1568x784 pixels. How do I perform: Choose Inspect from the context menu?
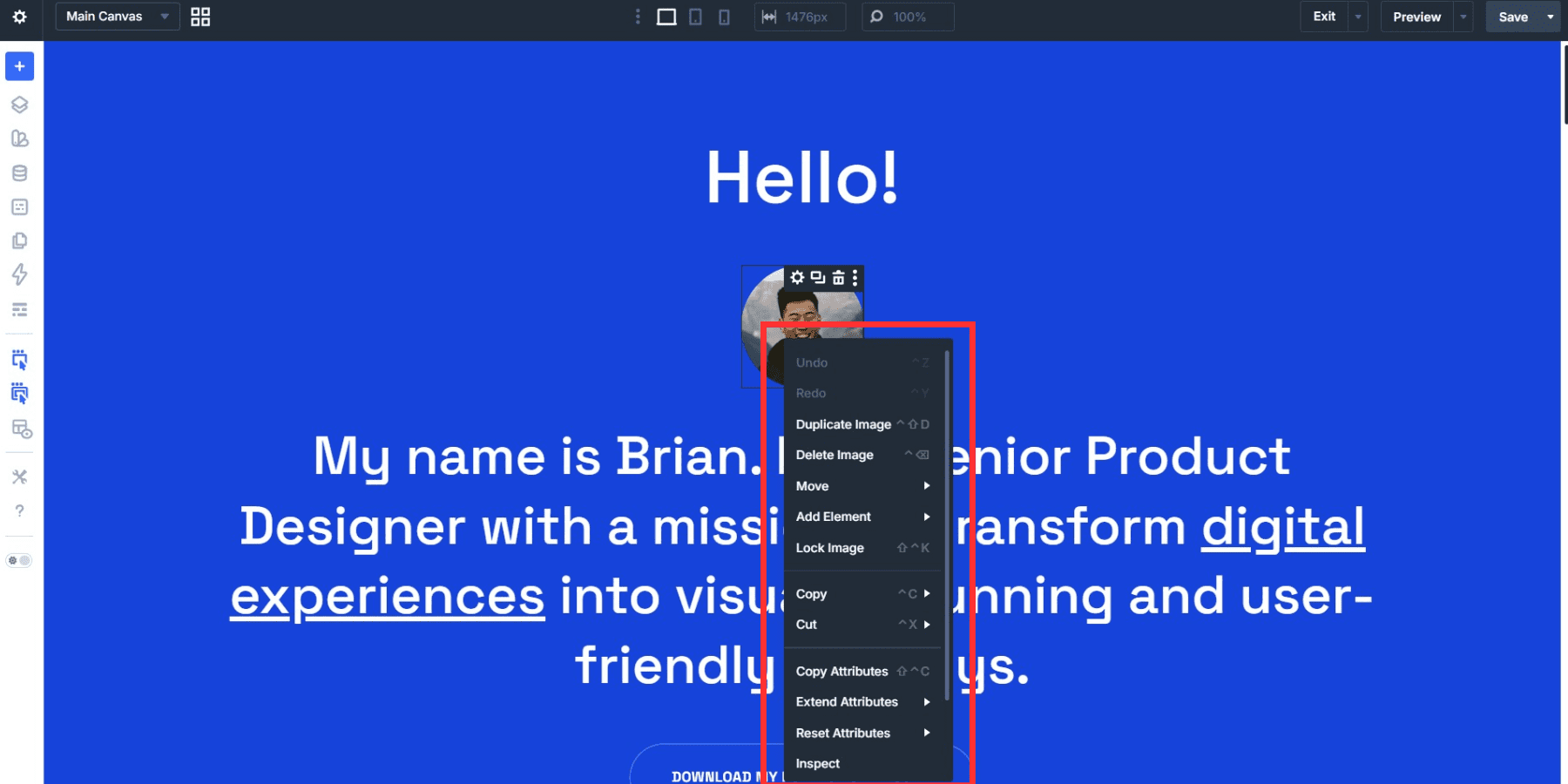pyautogui.click(x=817, y=763)
